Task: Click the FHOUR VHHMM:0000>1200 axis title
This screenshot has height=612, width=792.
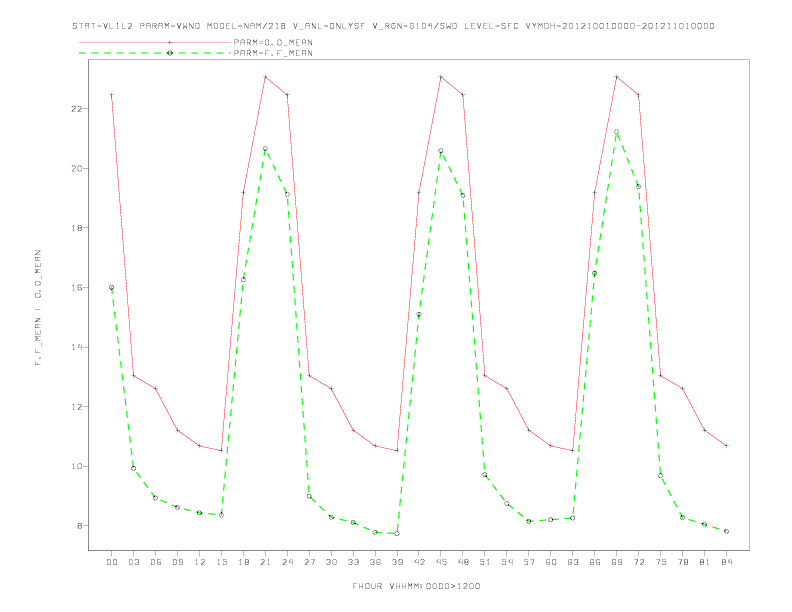Action: pos(416,586)
